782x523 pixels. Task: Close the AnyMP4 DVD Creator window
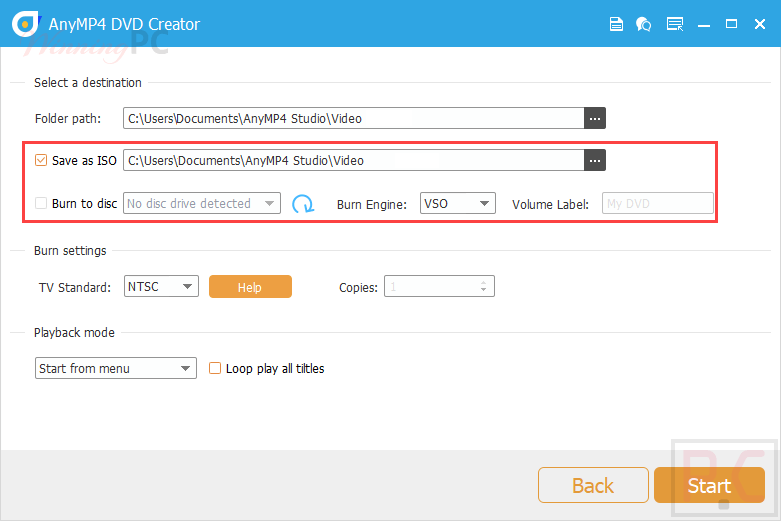[x=760, y=23]
